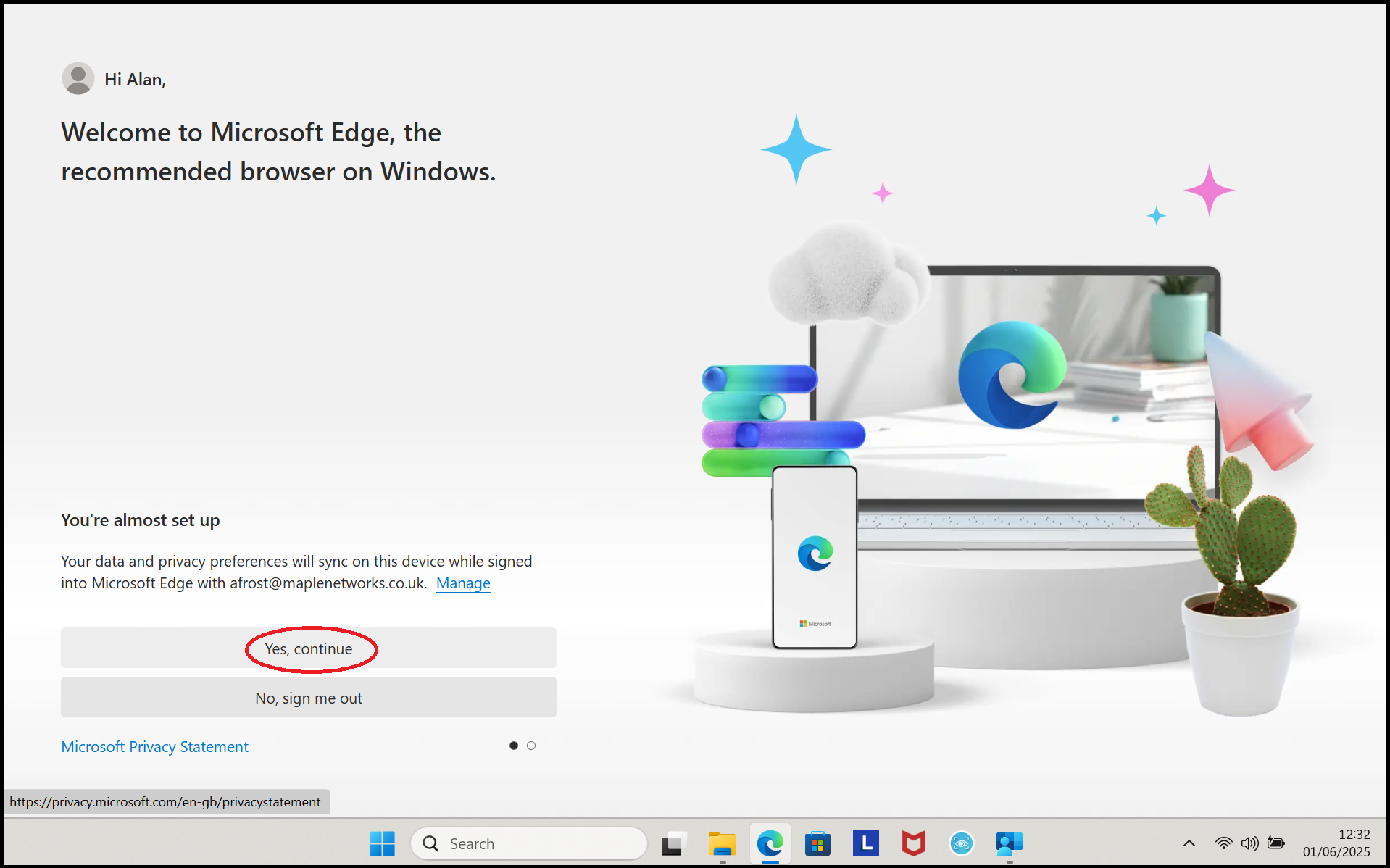Select the first page indicator dot
The height and width of the screenshot is (868, 1390).
coord(514,746)
